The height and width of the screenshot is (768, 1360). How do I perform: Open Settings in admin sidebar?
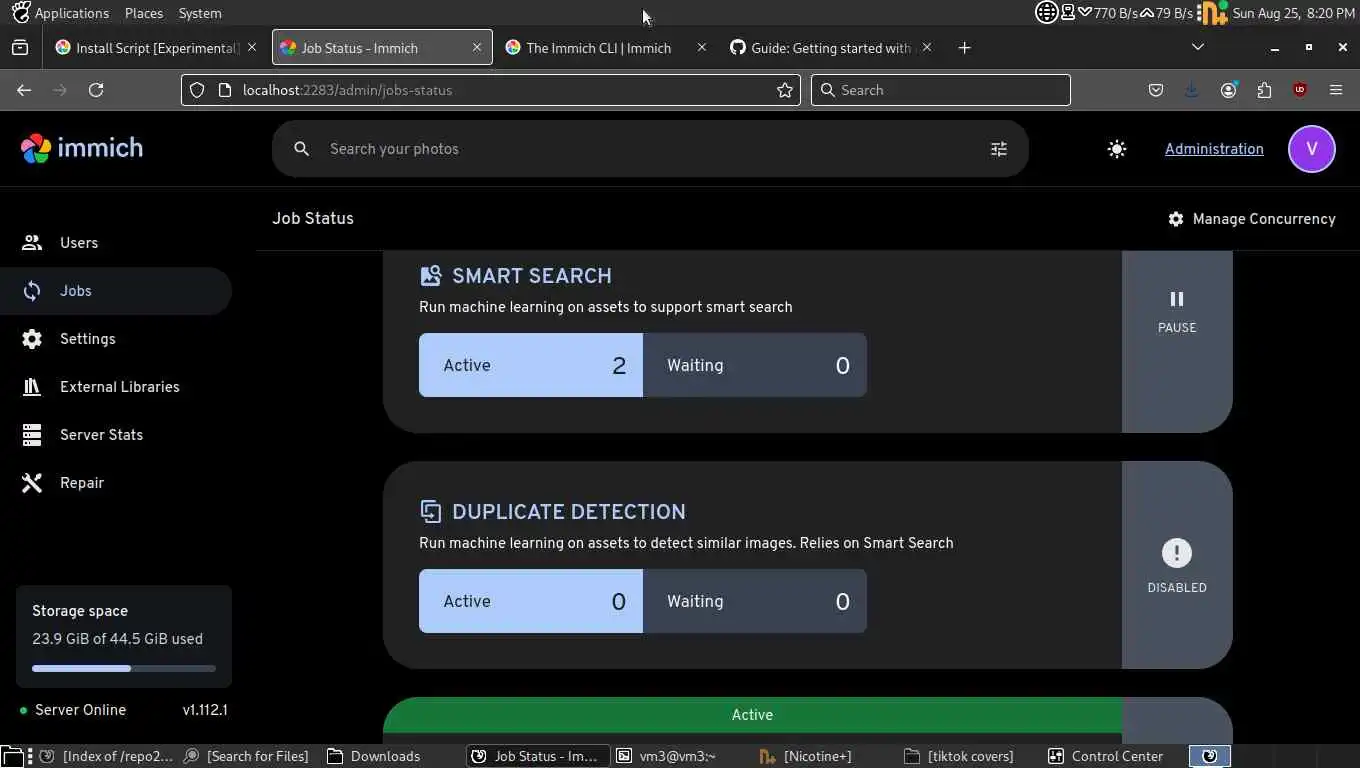(x=116, y=339)
